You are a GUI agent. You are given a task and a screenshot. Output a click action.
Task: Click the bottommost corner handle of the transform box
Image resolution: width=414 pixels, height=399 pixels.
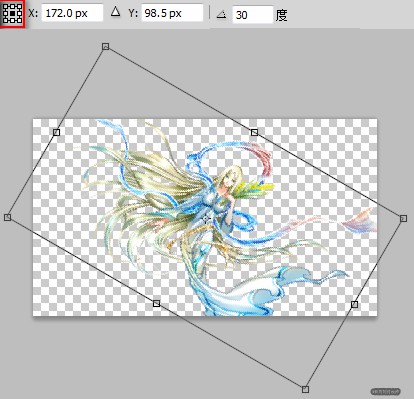pyautogui.click(x=305, y=389)
